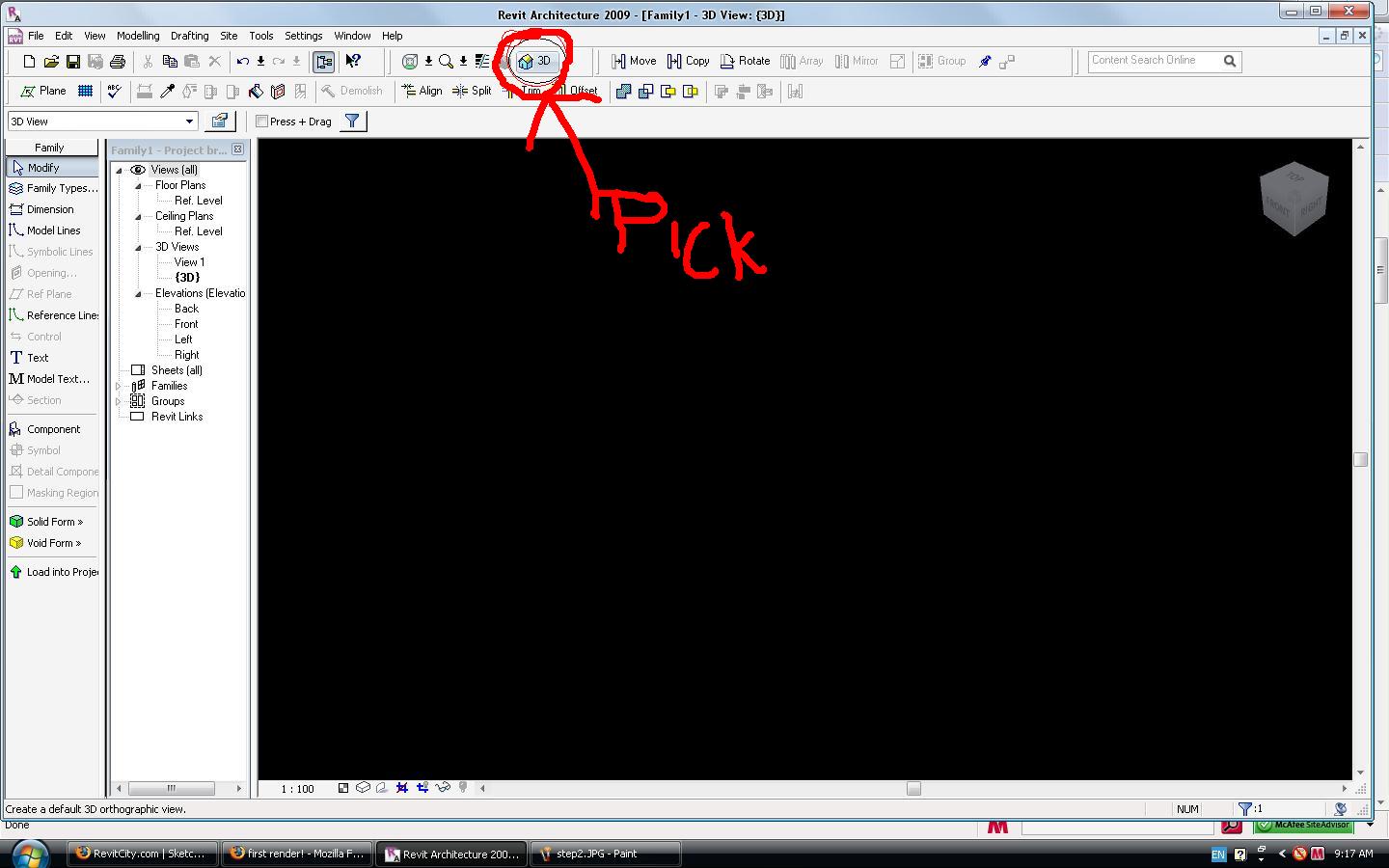Collapse the Ceiling Plans node
This screenshot has height=868, width=1389.
(138, 216)
